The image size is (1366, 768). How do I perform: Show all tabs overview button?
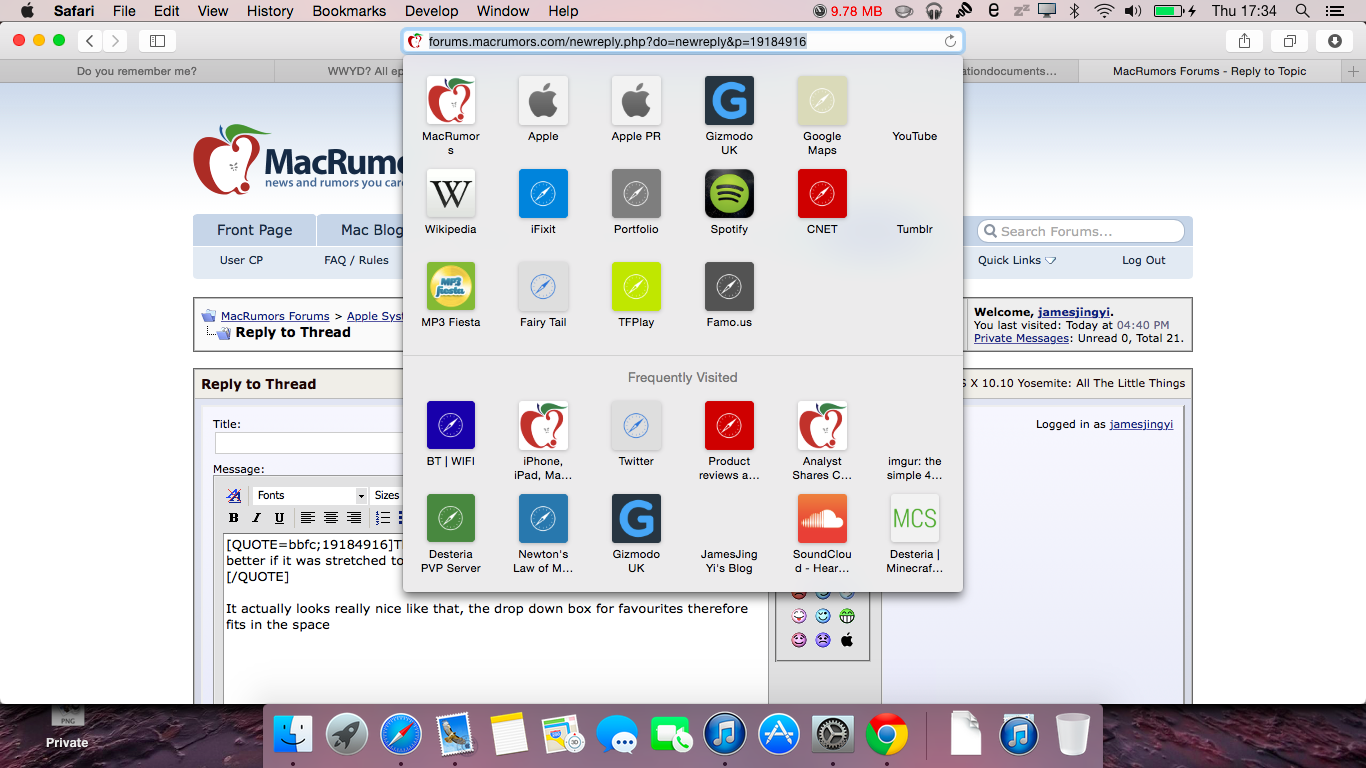point(1290,41)
